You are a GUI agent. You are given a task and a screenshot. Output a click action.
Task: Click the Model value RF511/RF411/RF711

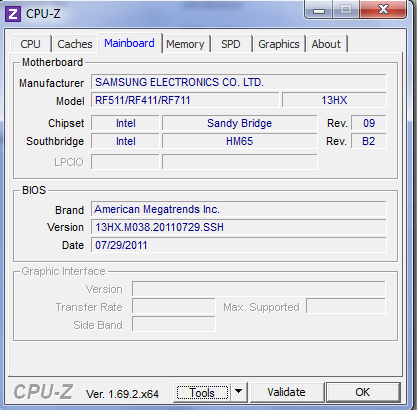(x=185, y=100)
